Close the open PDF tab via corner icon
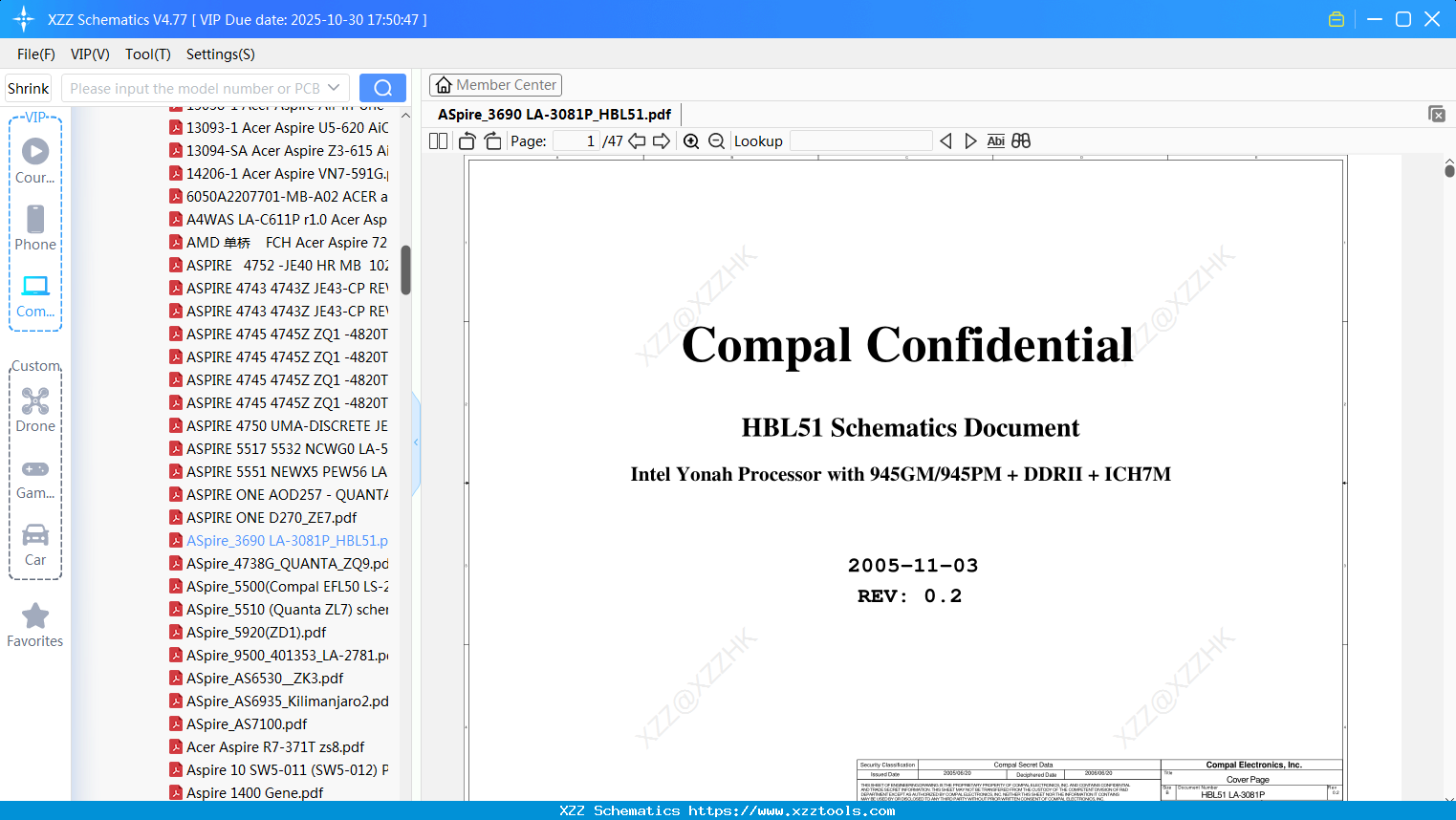Image resolution: width=1456 pixels, height=820 pixels. click(x=1437, y=114)
